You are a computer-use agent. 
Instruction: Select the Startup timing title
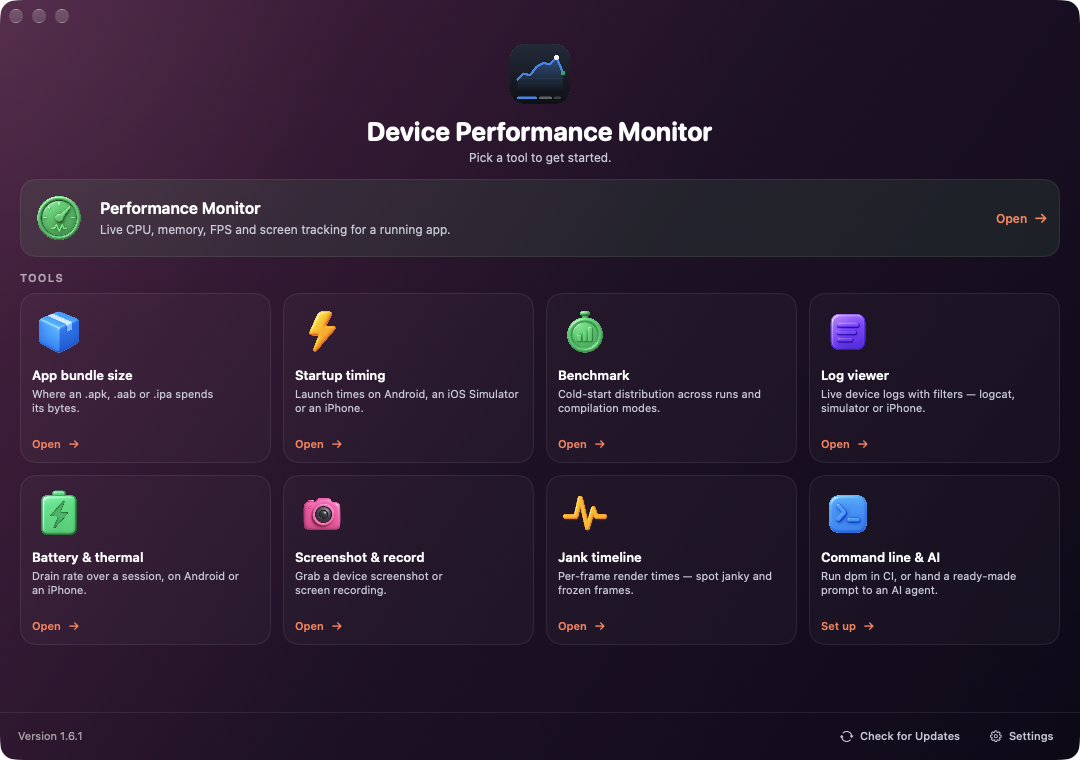[x=340, y=376]
